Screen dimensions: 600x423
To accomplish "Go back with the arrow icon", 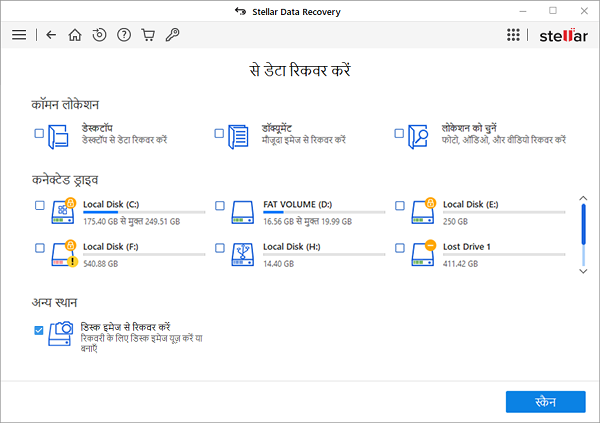I will tap(51, 35).
